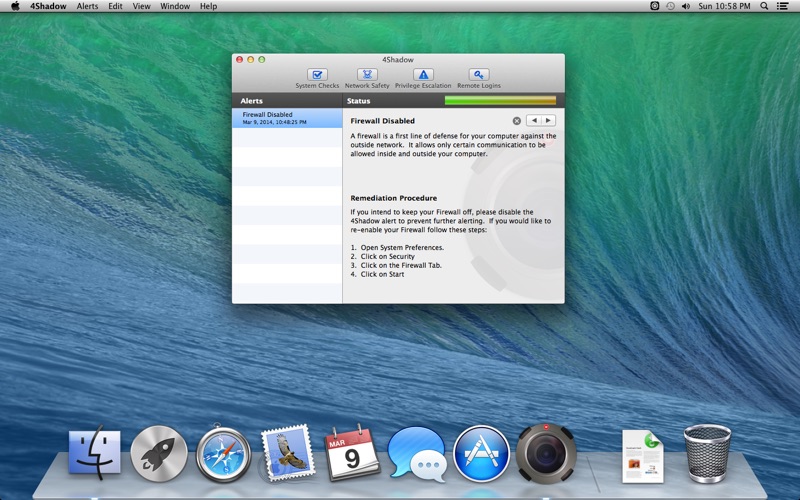Click step text 'Click on the Firewall Tab.'

pos(401,265)
